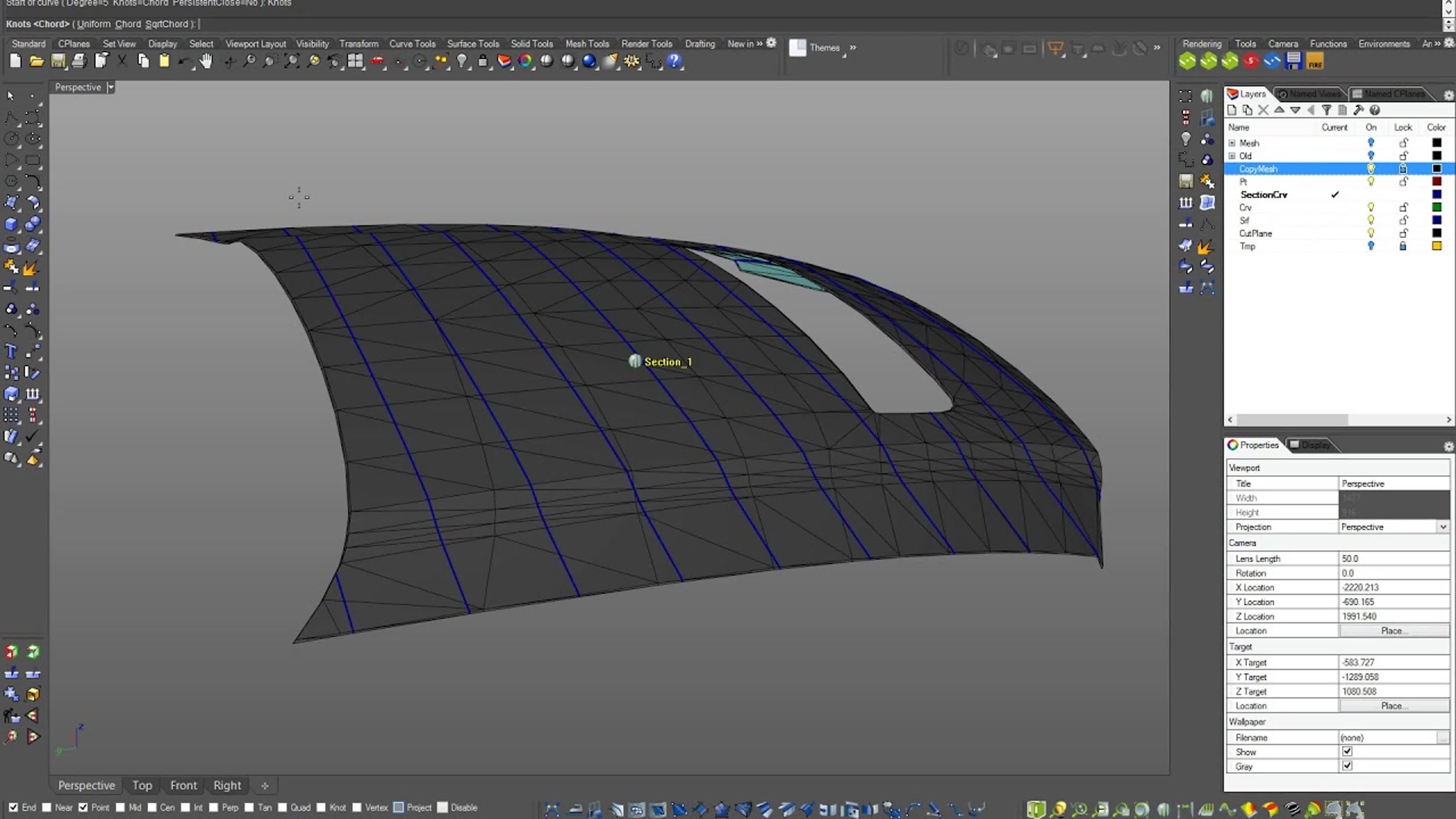1456x819 pixels.
Task: Click the Save floppy disk icon
Action: tap(58, 61)
